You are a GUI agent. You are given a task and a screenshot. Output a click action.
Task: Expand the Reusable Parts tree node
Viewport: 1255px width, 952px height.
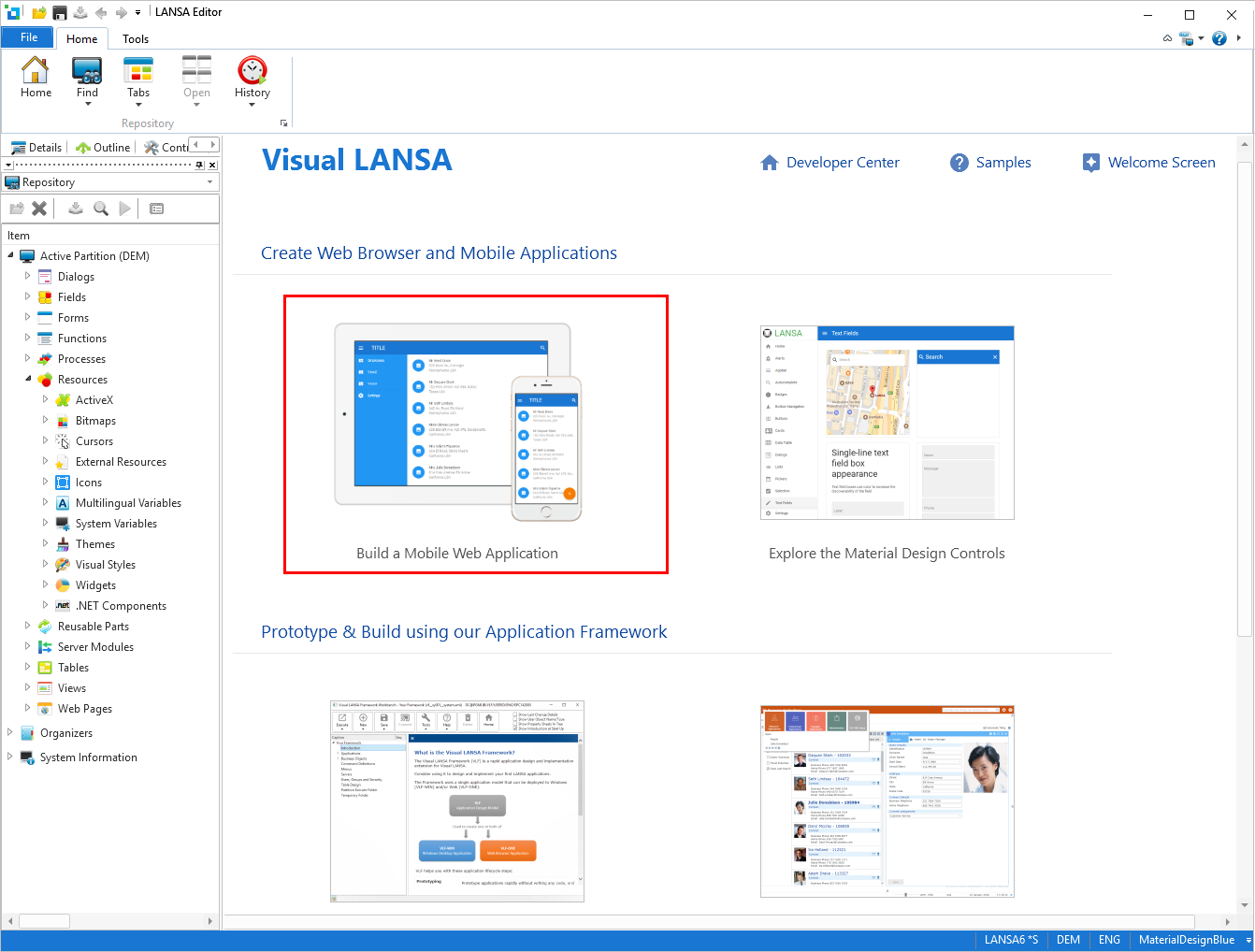(28, 626)
